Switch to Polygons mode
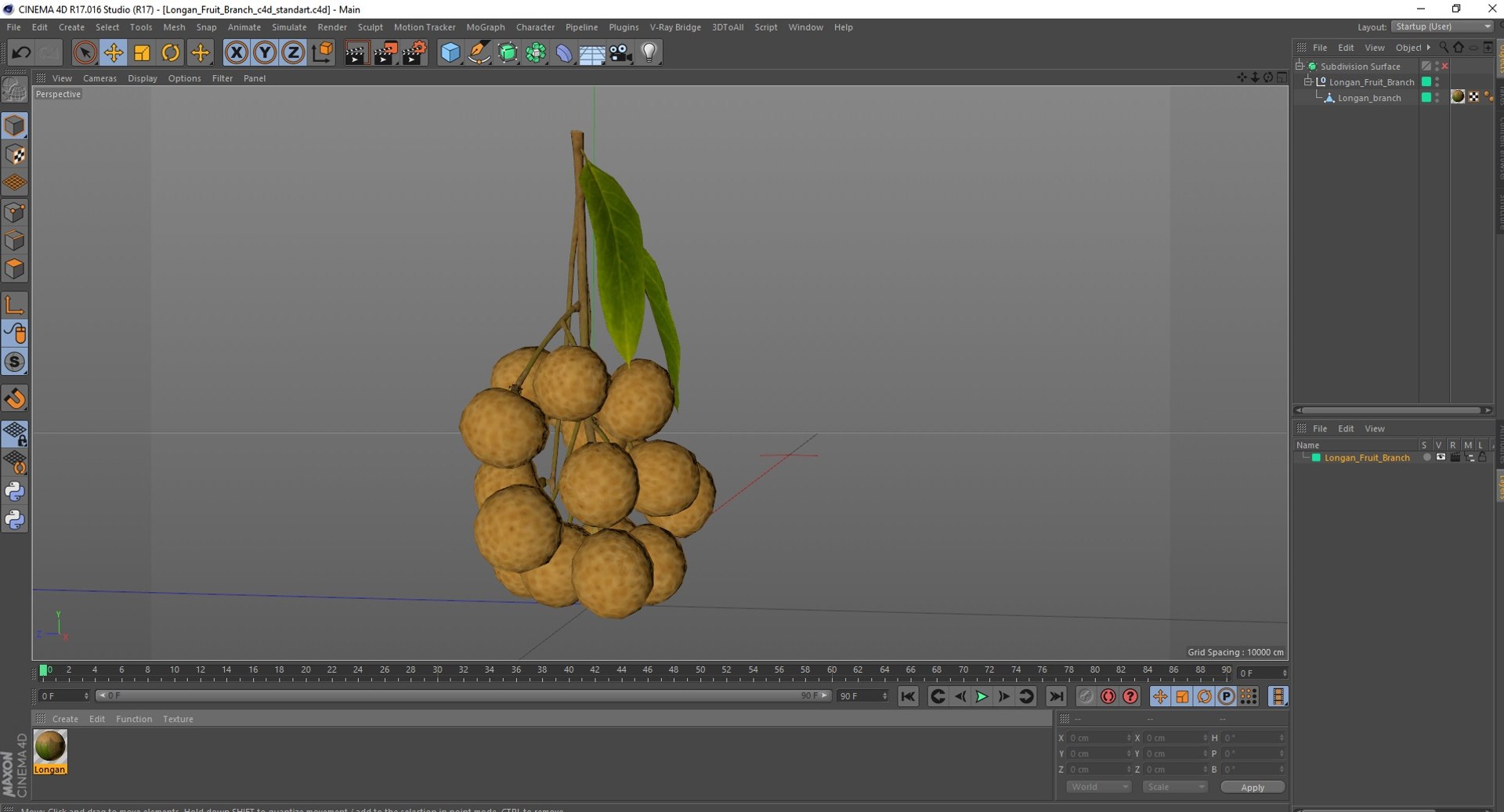The height and width of the screenshot is (812, 1504). 15,269
